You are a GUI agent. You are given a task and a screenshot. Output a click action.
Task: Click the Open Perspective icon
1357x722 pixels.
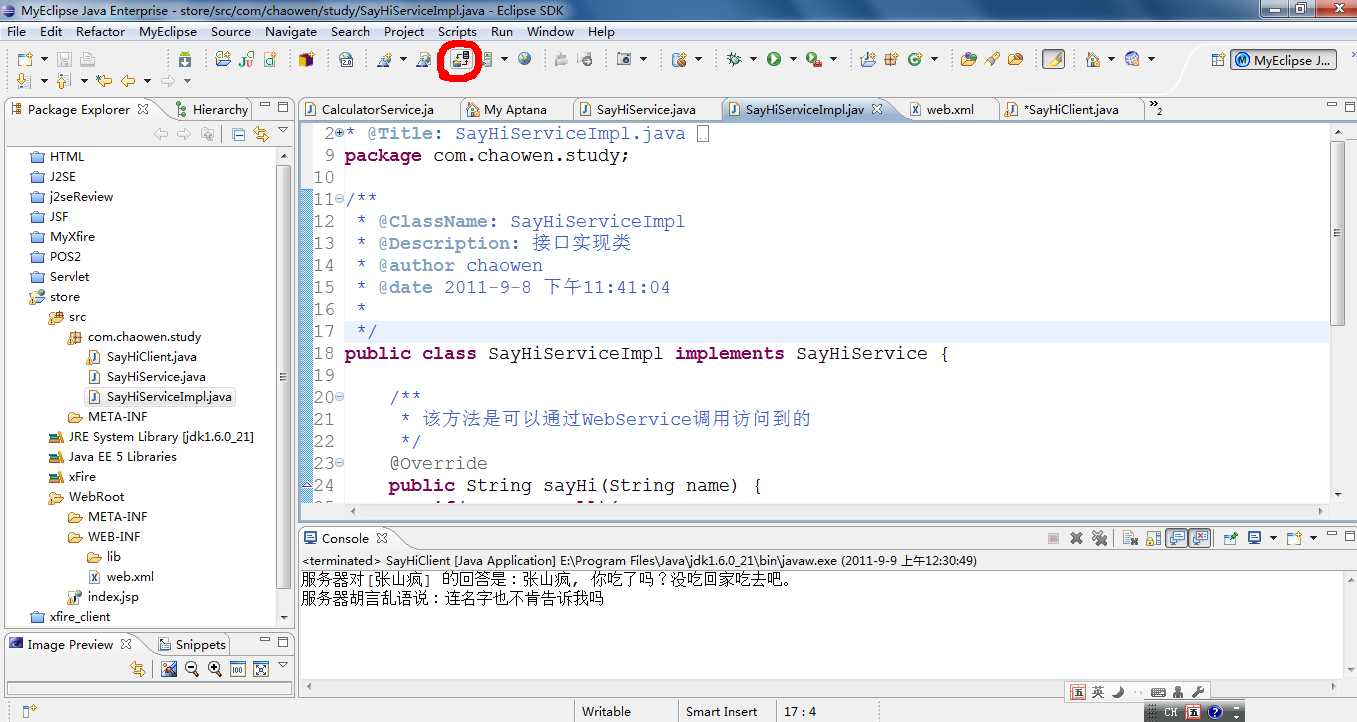coord(1218,60)
